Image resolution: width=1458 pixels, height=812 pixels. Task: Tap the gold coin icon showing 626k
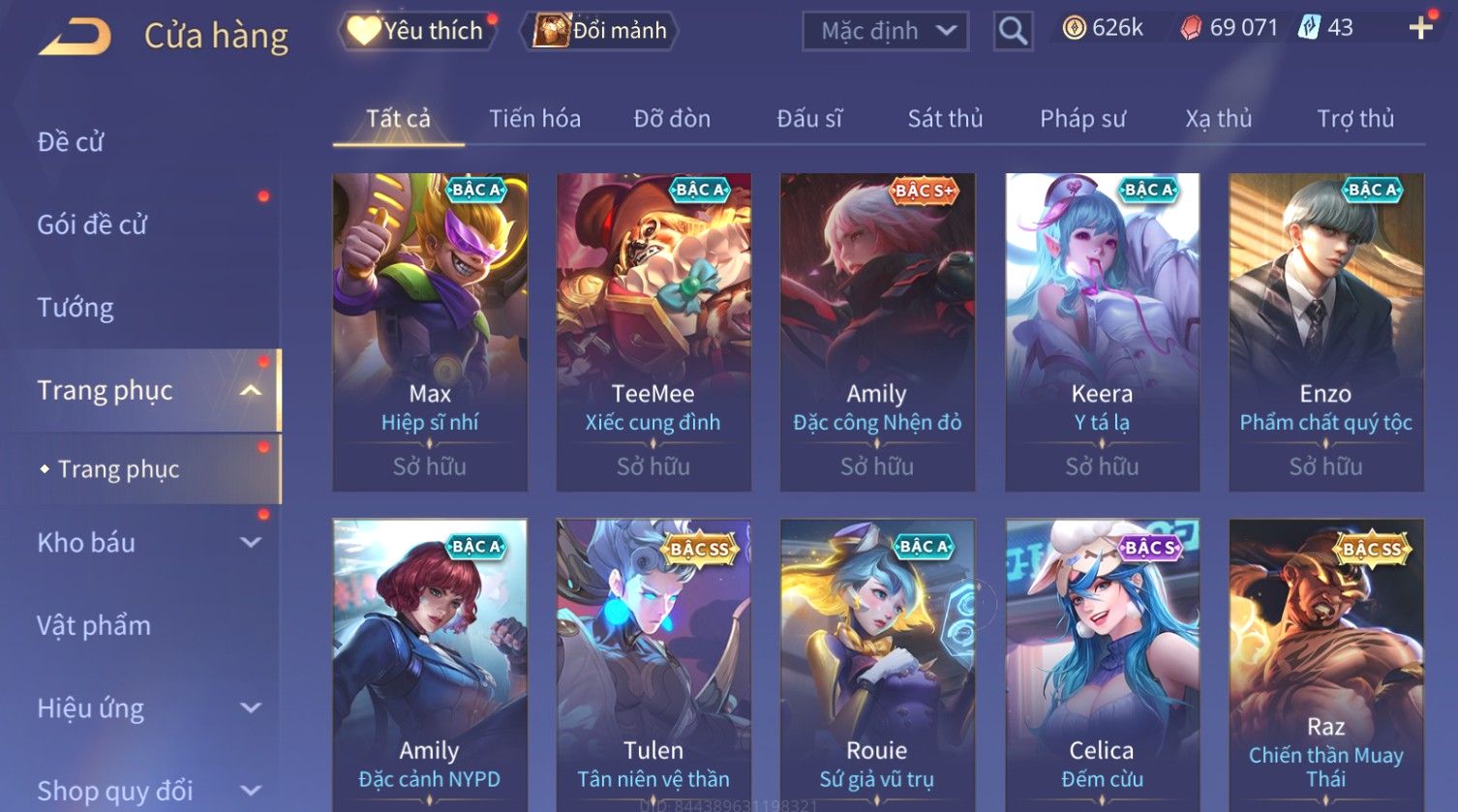click(x=1074, y=28)
